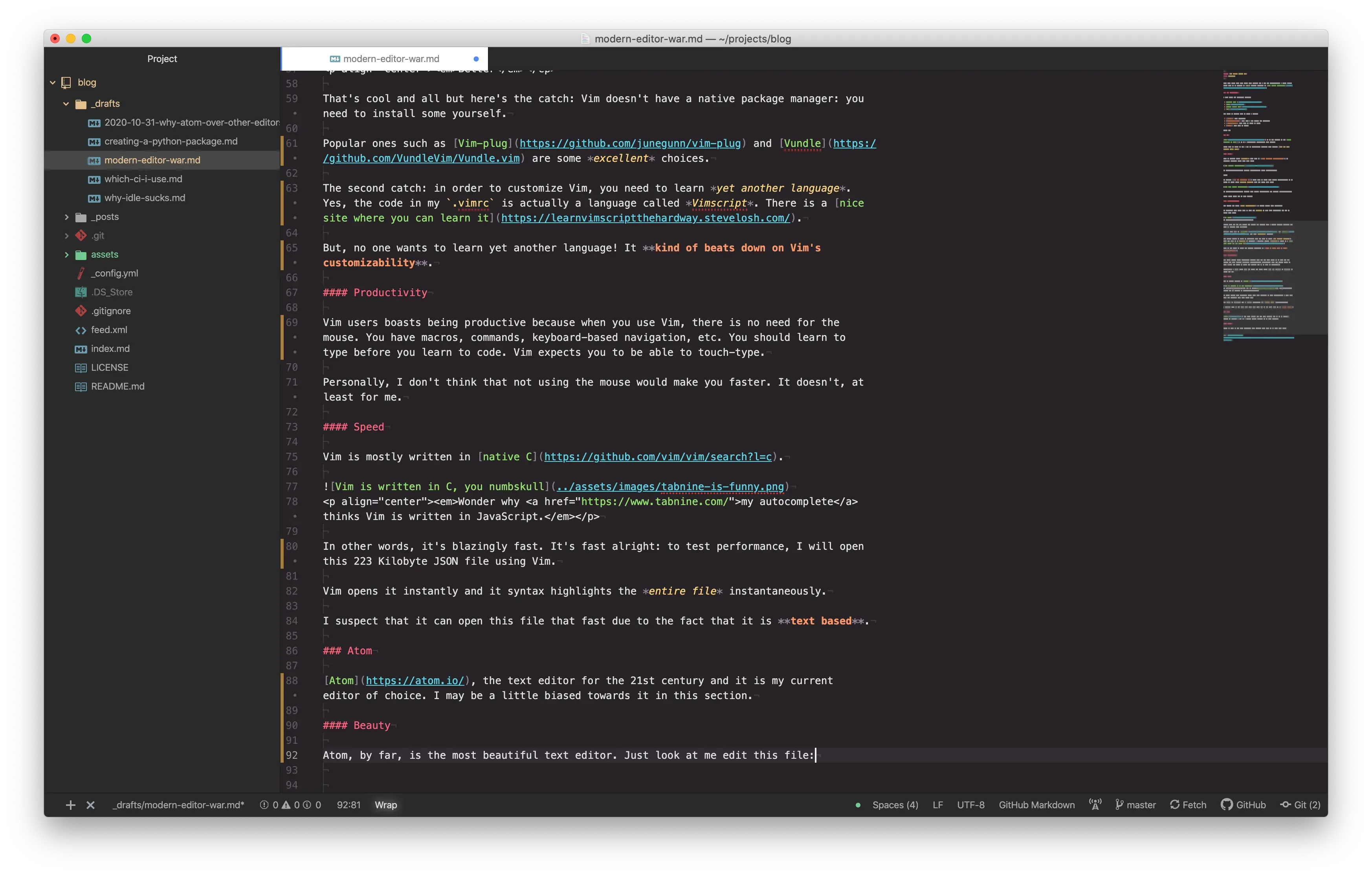Collapse the blog project root
Viewport: 1372px width, 875px height.
(x=53, y=82)
